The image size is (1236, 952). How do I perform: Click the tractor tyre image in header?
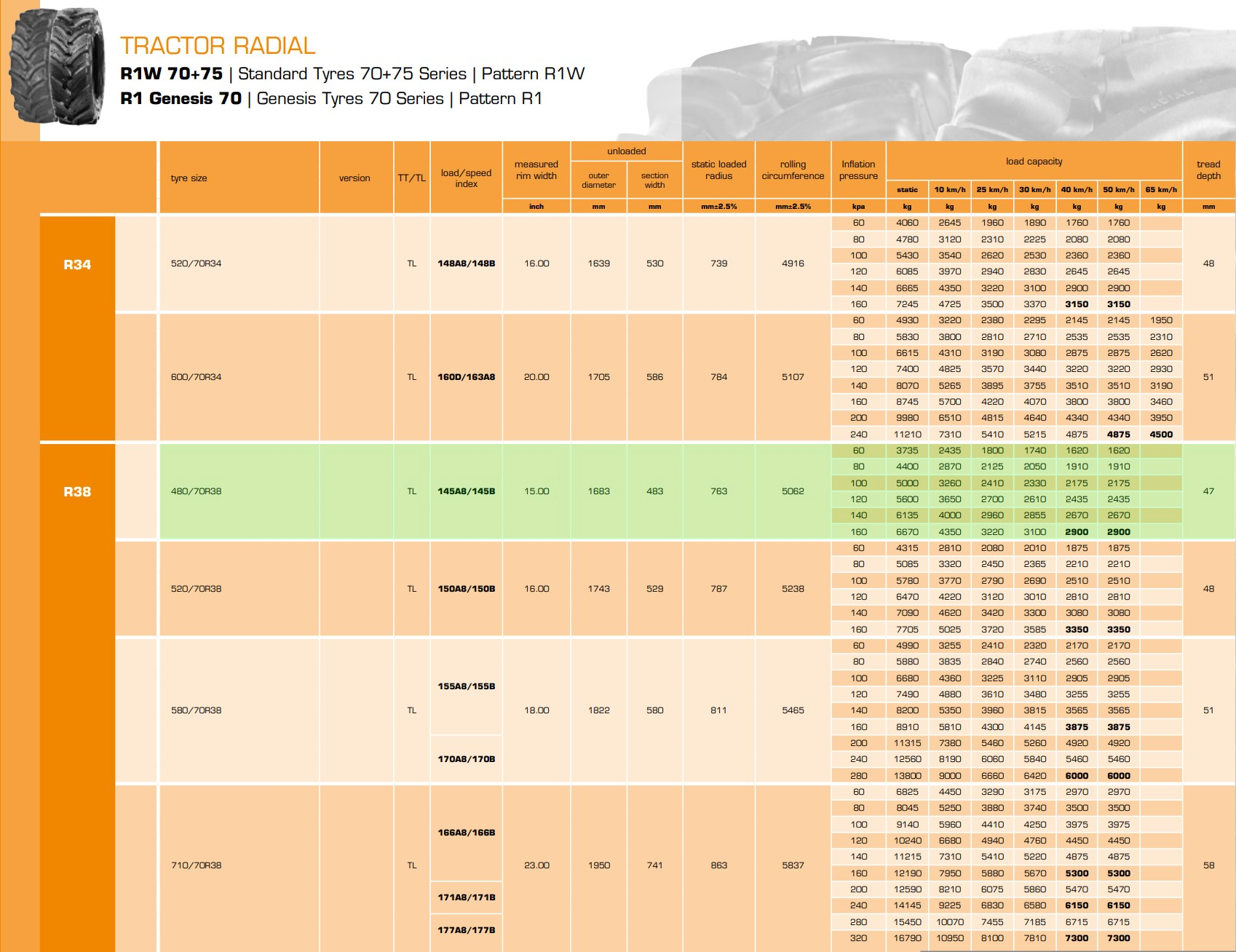point(57,67)
